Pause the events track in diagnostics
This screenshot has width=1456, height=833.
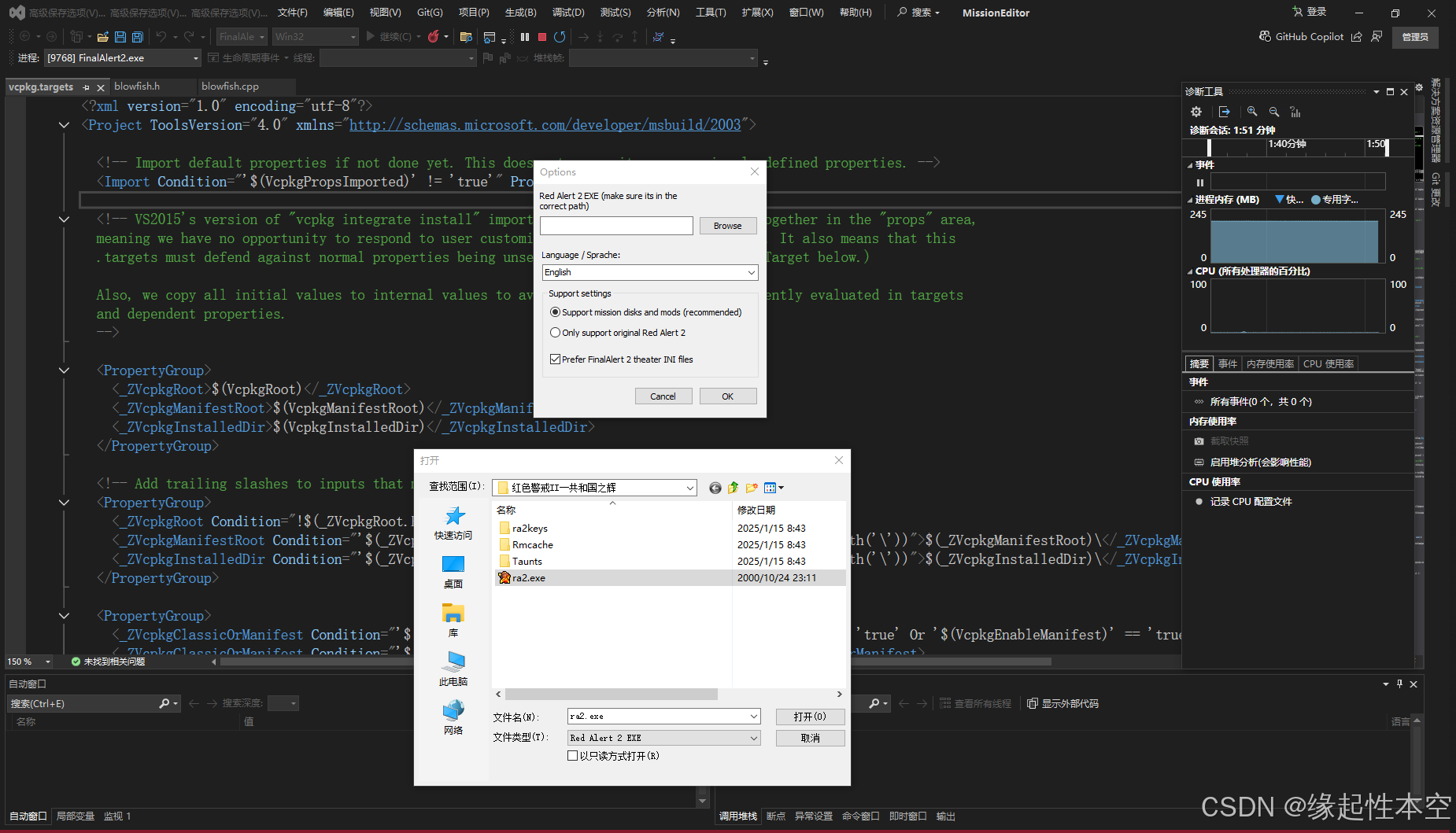click(1200, 182)
